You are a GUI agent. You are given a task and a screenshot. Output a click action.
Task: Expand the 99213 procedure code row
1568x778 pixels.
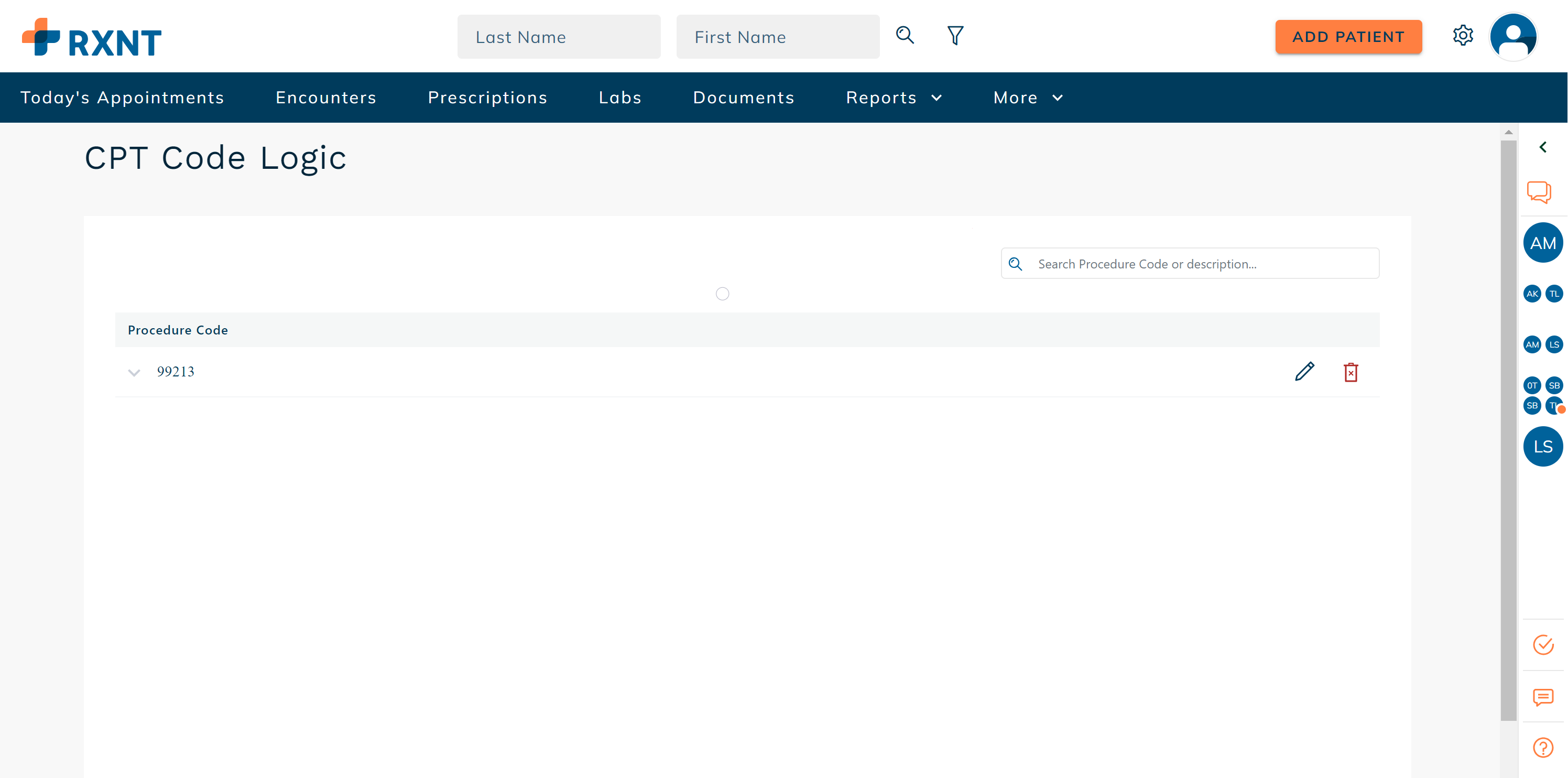pyautogui.click(x=134, y=372)
